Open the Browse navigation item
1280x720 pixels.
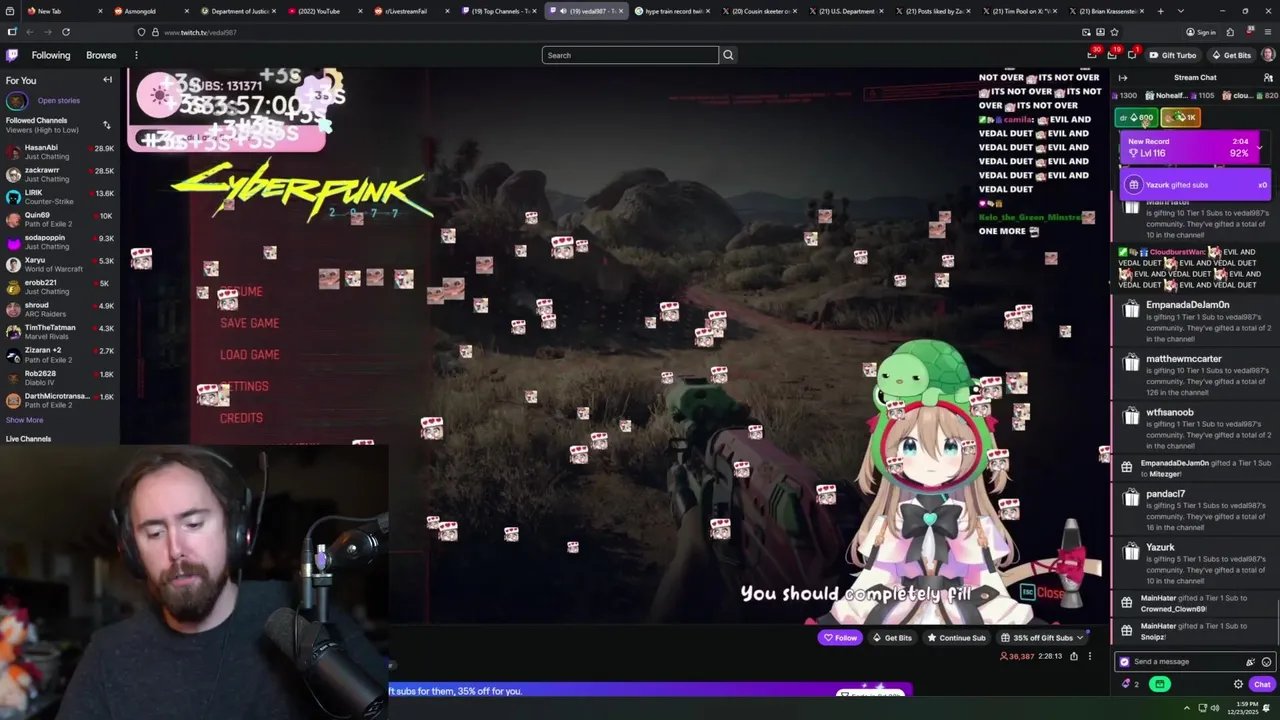pyautogui.click(x=101, y=55)
